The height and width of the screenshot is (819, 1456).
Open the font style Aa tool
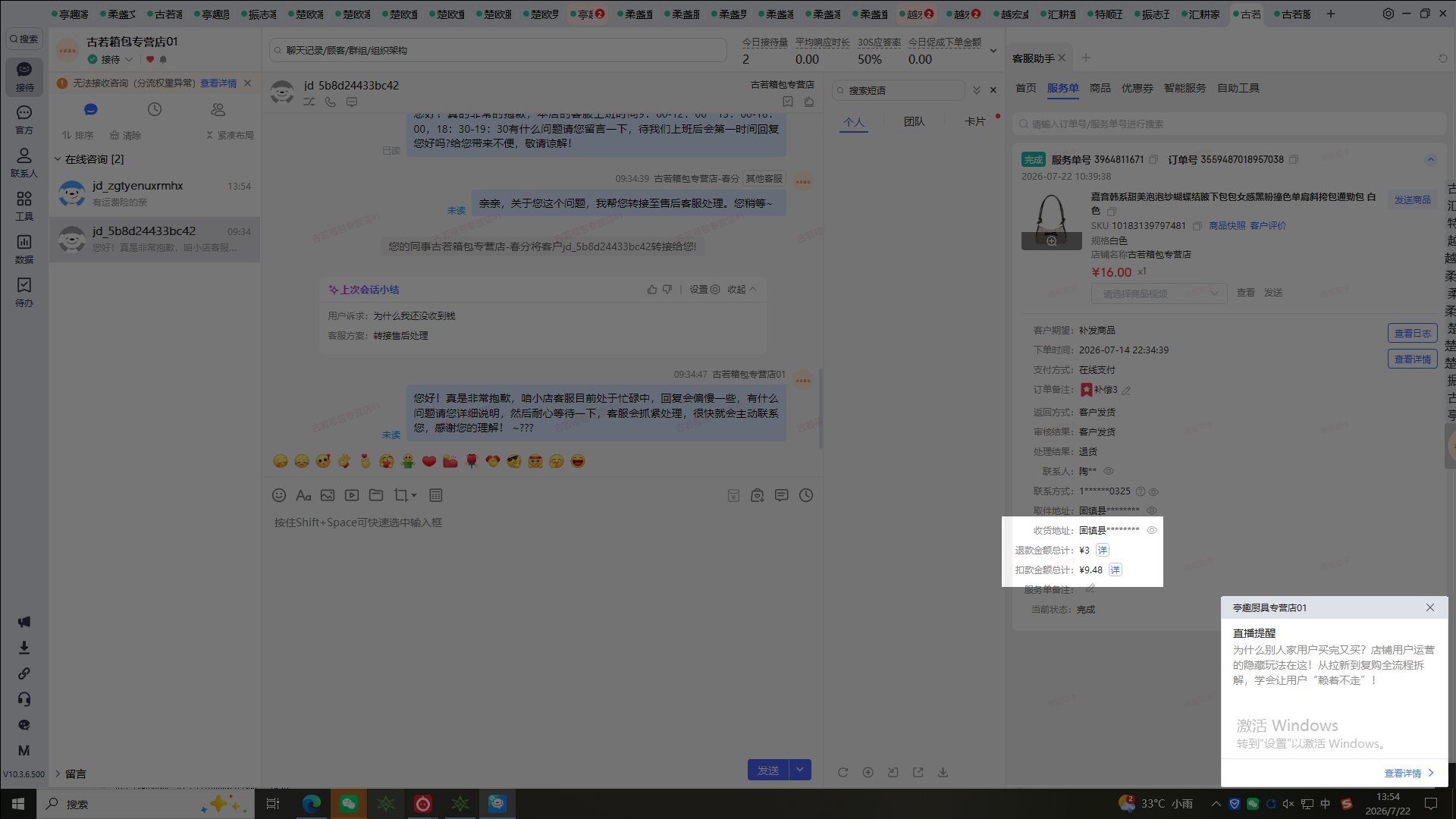[x=303, y=495]
